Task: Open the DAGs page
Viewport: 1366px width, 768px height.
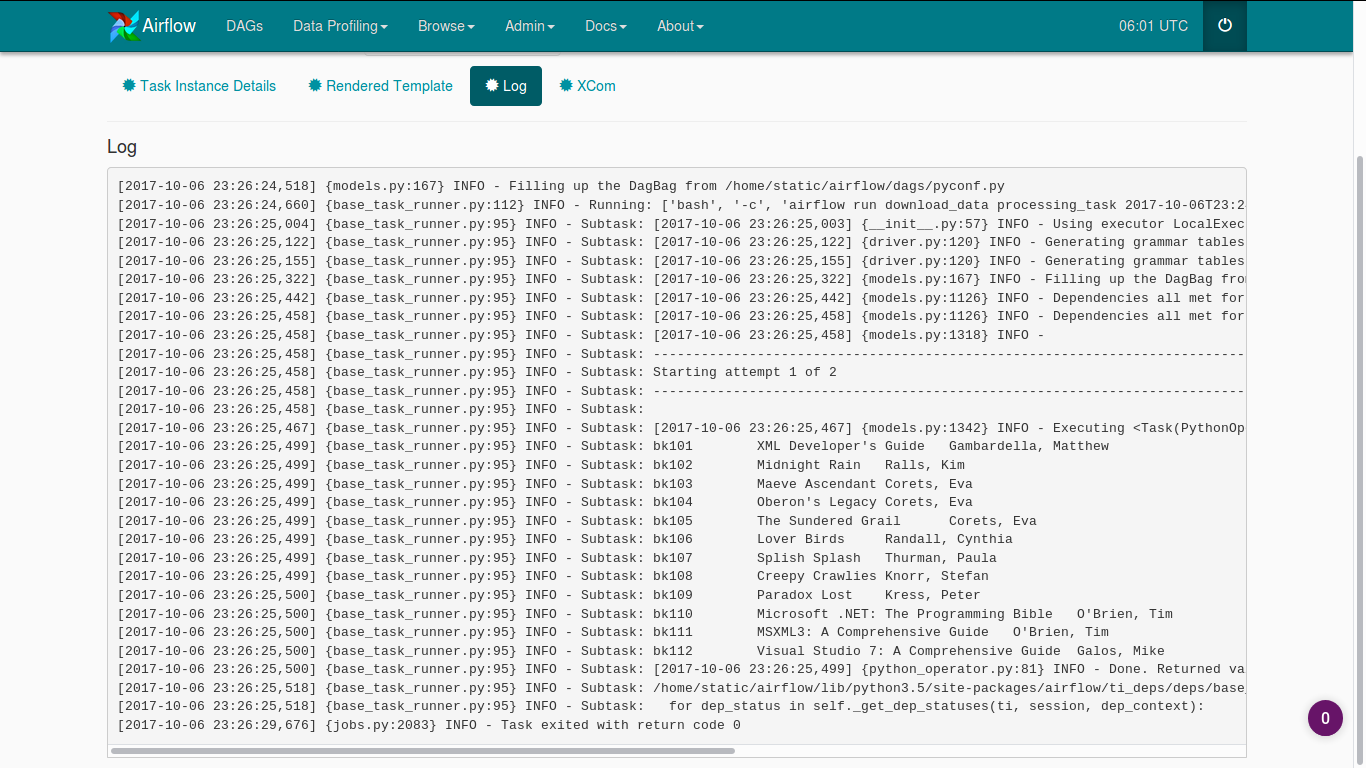Action: 245,26
